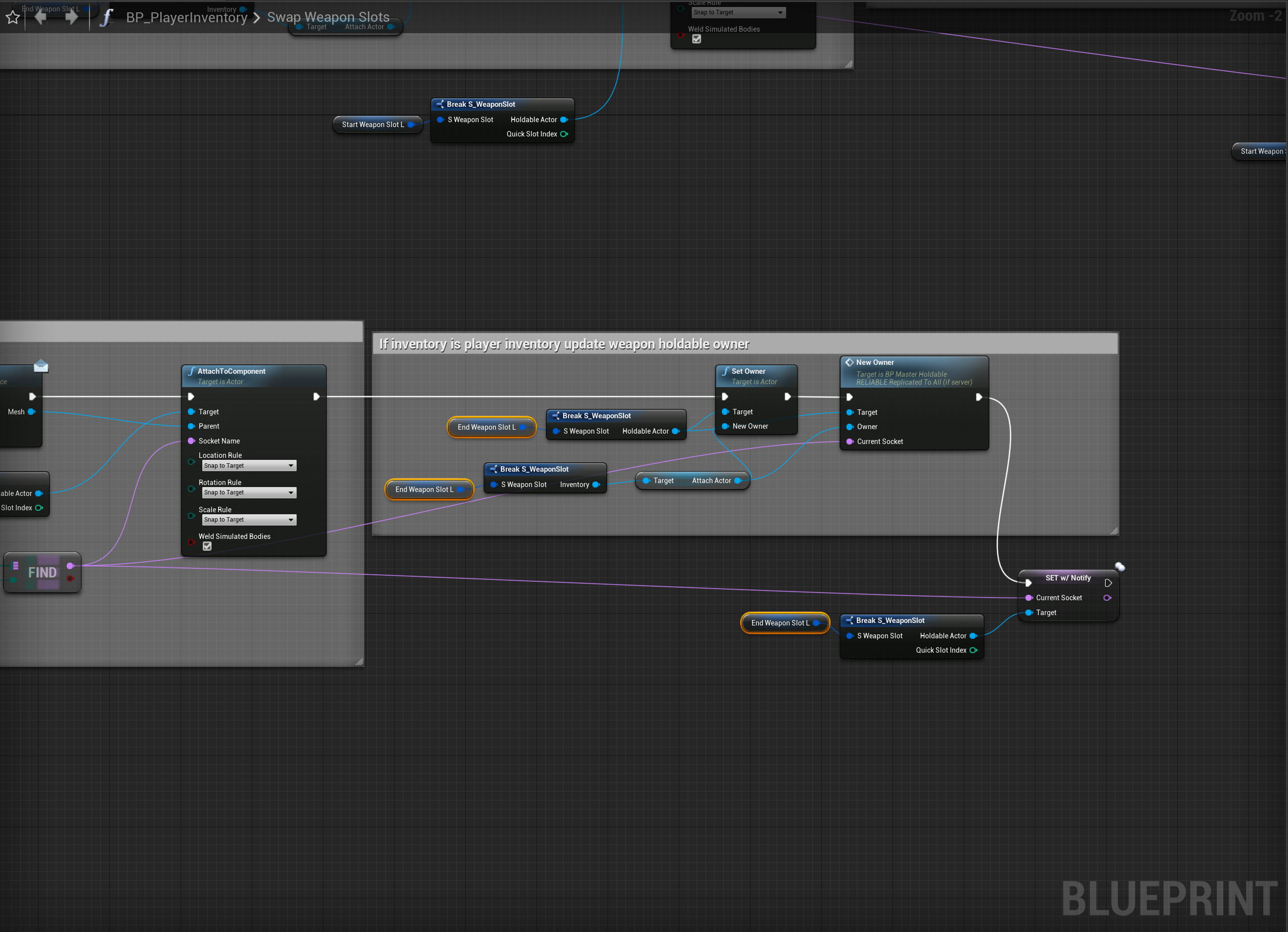Select the End Weapon Slot L node beside SET
The image size is (1288, 932).
pyautogui.click(x=780, y=623)
